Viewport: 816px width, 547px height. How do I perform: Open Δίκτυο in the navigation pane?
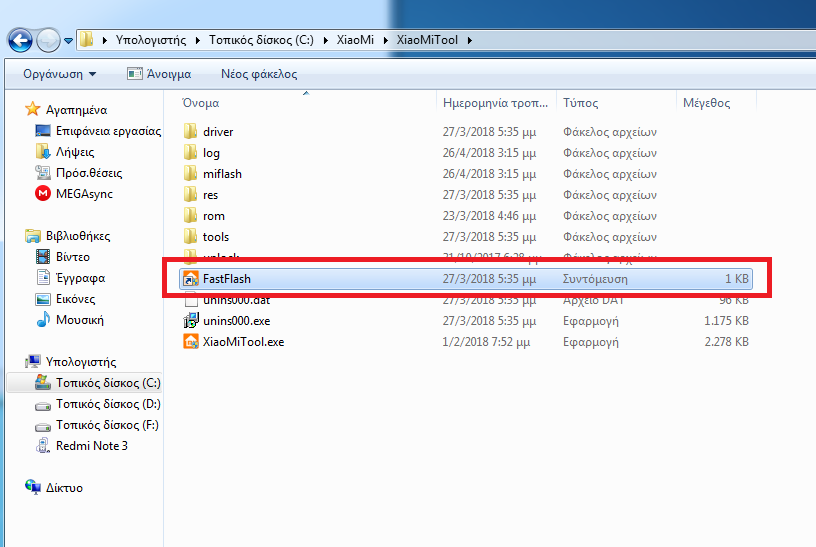click(x=64, y=488)
